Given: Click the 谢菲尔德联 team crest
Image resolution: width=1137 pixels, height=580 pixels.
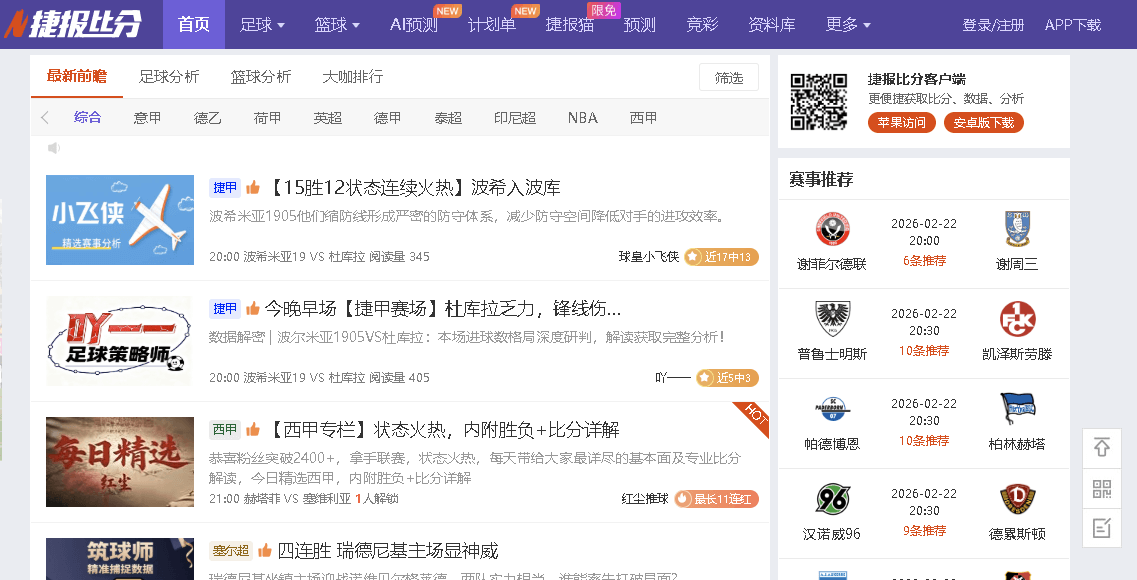Looking at the screenshot, I should click(x=832, y=230).
